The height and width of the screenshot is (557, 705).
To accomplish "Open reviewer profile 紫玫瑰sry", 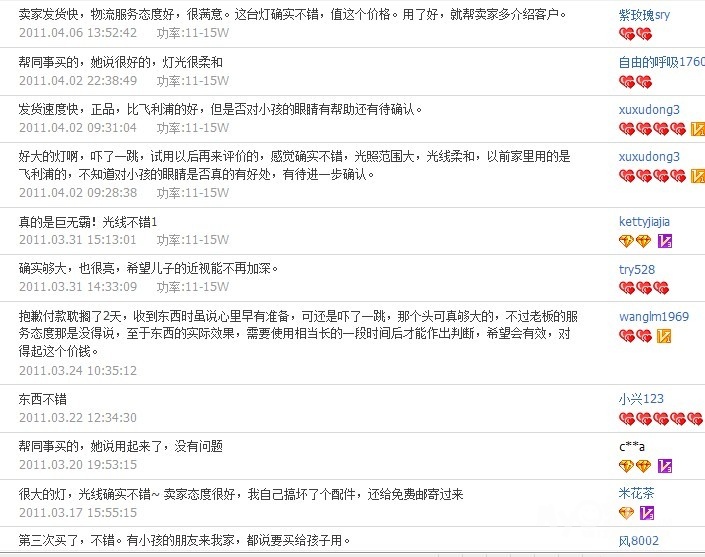I will pyautogui.click(x=644, y=15).
